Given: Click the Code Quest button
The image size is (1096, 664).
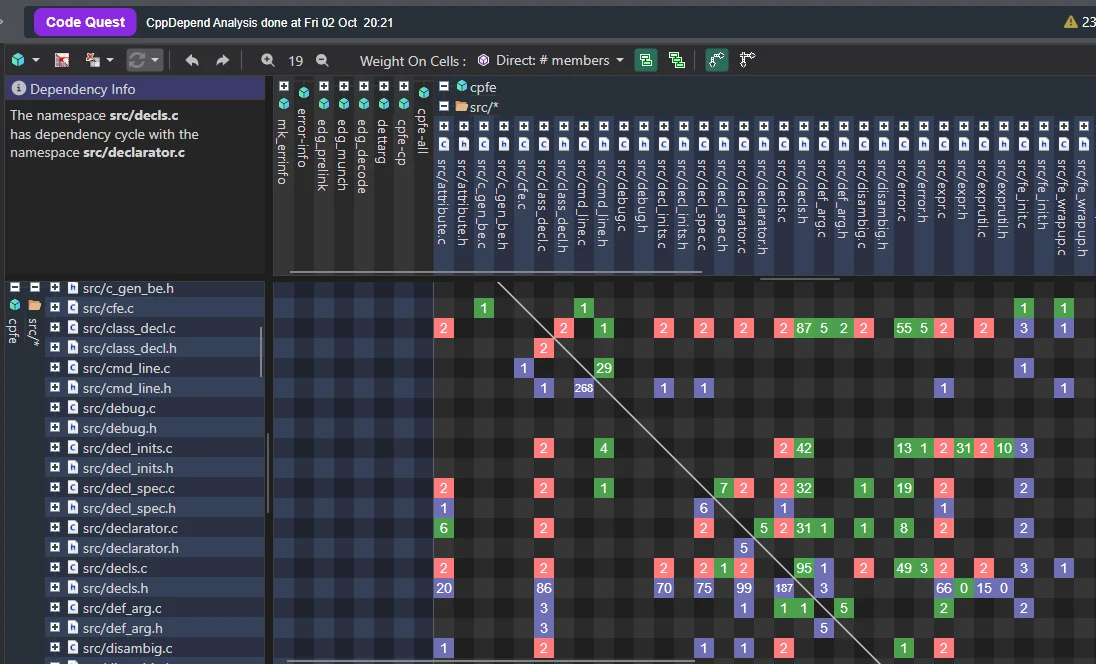Looking at the screenshot, I should (x=85, y=22).
